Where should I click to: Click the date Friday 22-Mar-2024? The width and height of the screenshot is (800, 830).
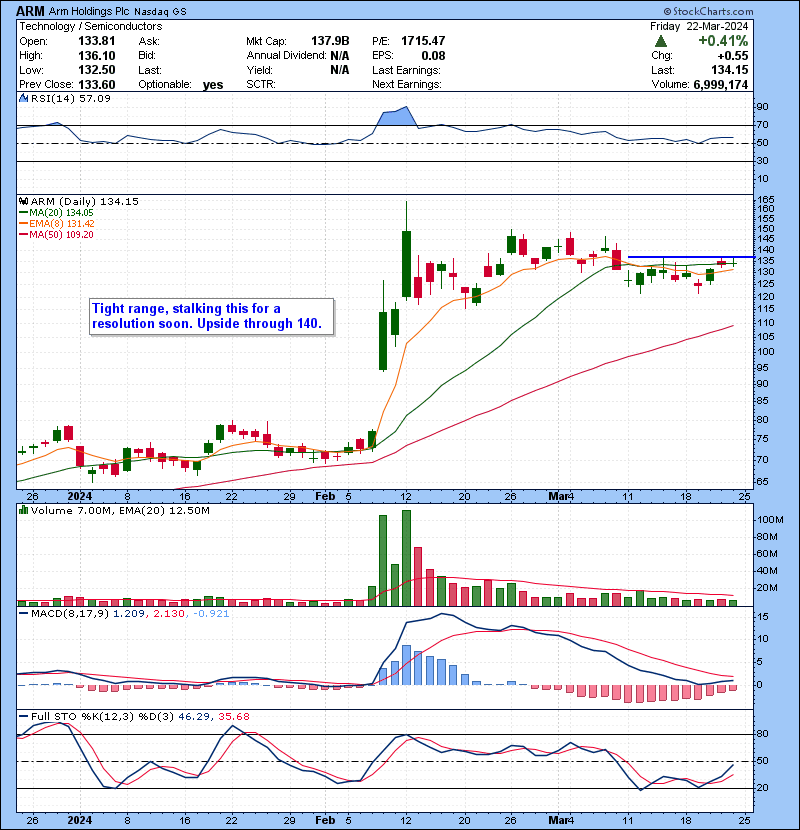(x=699, y=26)
